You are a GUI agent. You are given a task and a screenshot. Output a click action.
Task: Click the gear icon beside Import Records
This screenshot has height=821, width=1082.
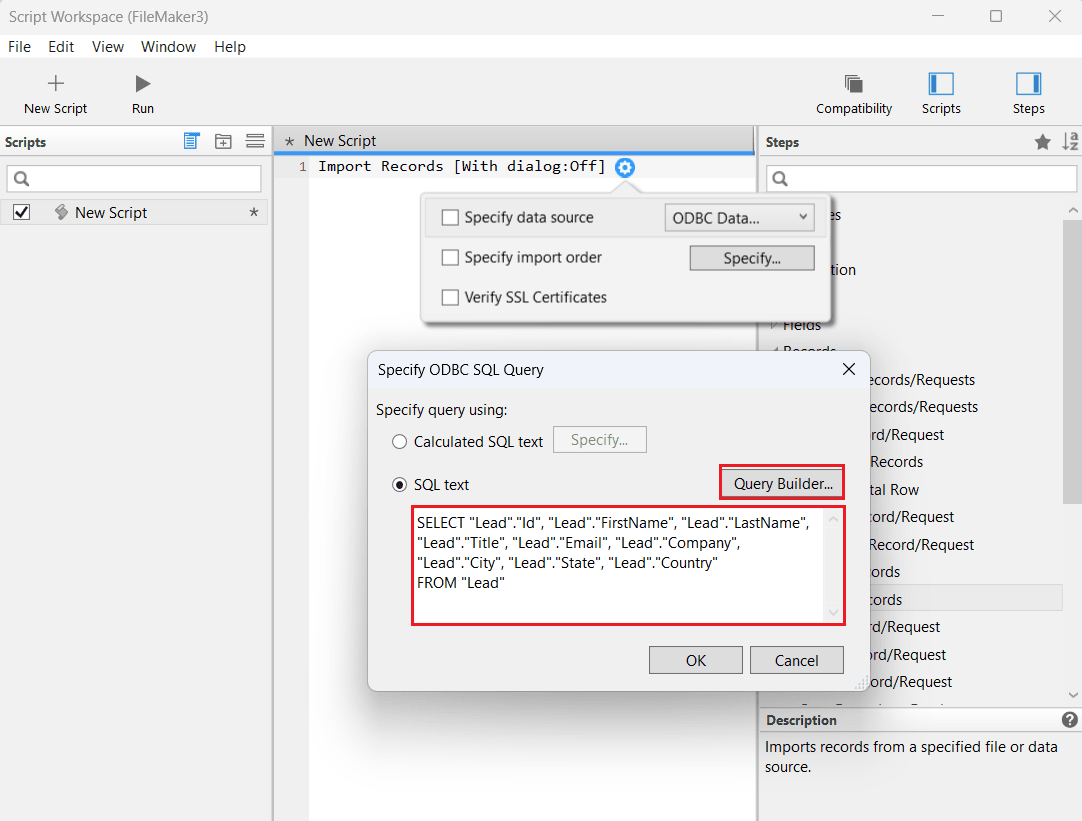625,167
